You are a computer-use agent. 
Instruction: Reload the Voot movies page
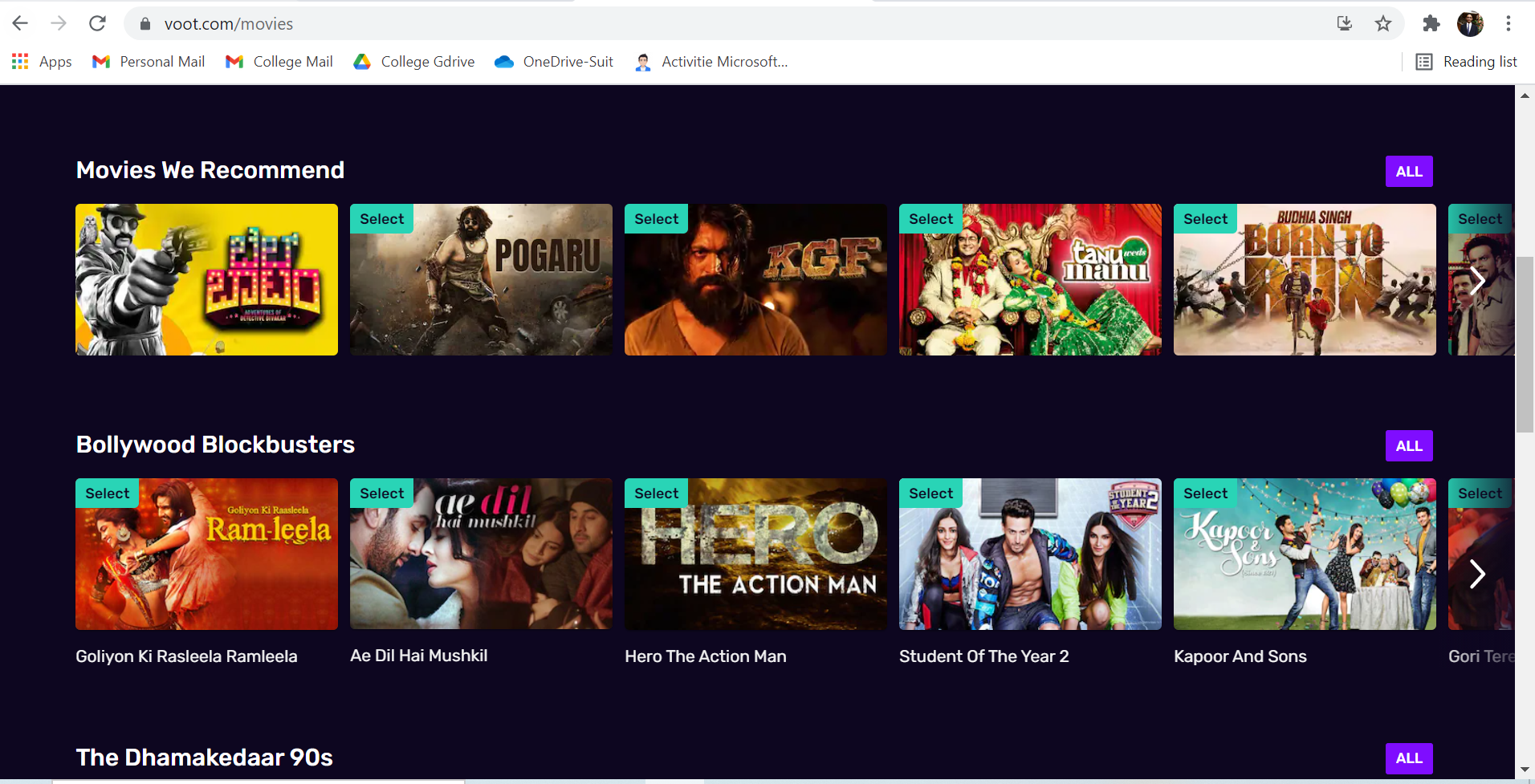click(97, 23)
